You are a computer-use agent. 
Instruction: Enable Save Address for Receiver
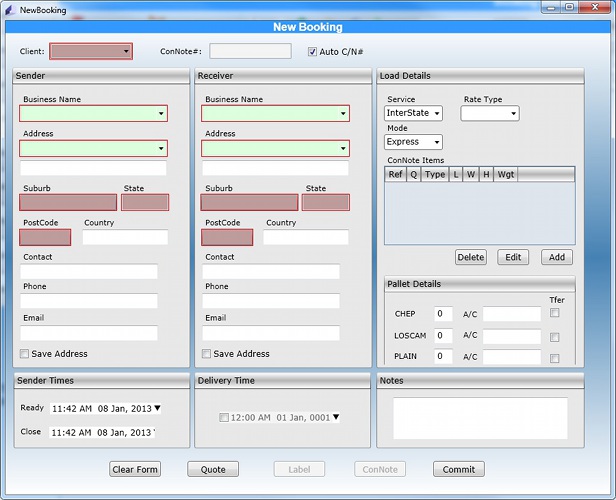point(206,353)
